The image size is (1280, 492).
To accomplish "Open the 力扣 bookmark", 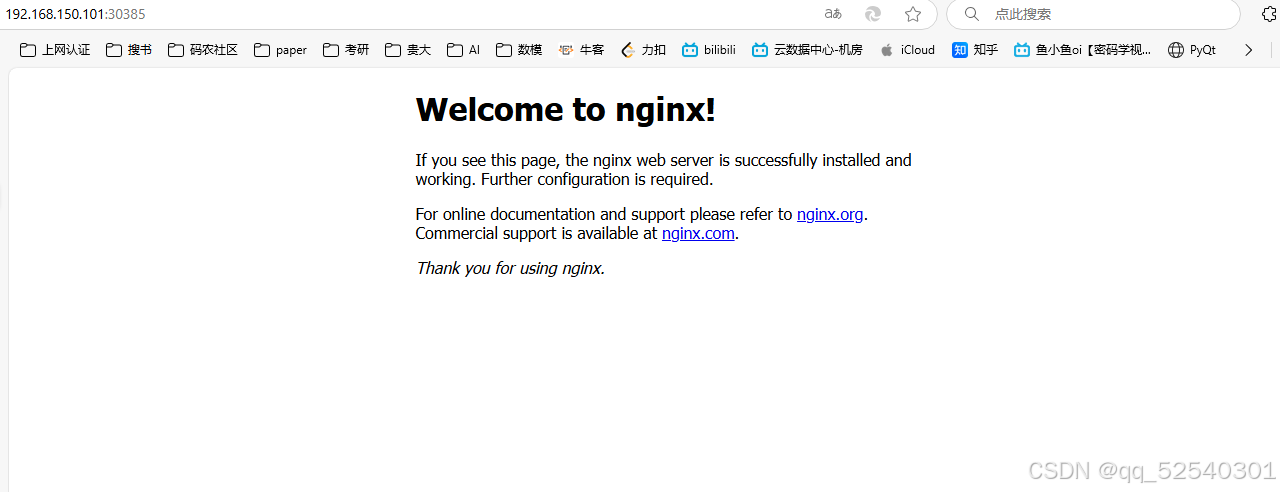I will pyautogui.click(x=643, y=49).
